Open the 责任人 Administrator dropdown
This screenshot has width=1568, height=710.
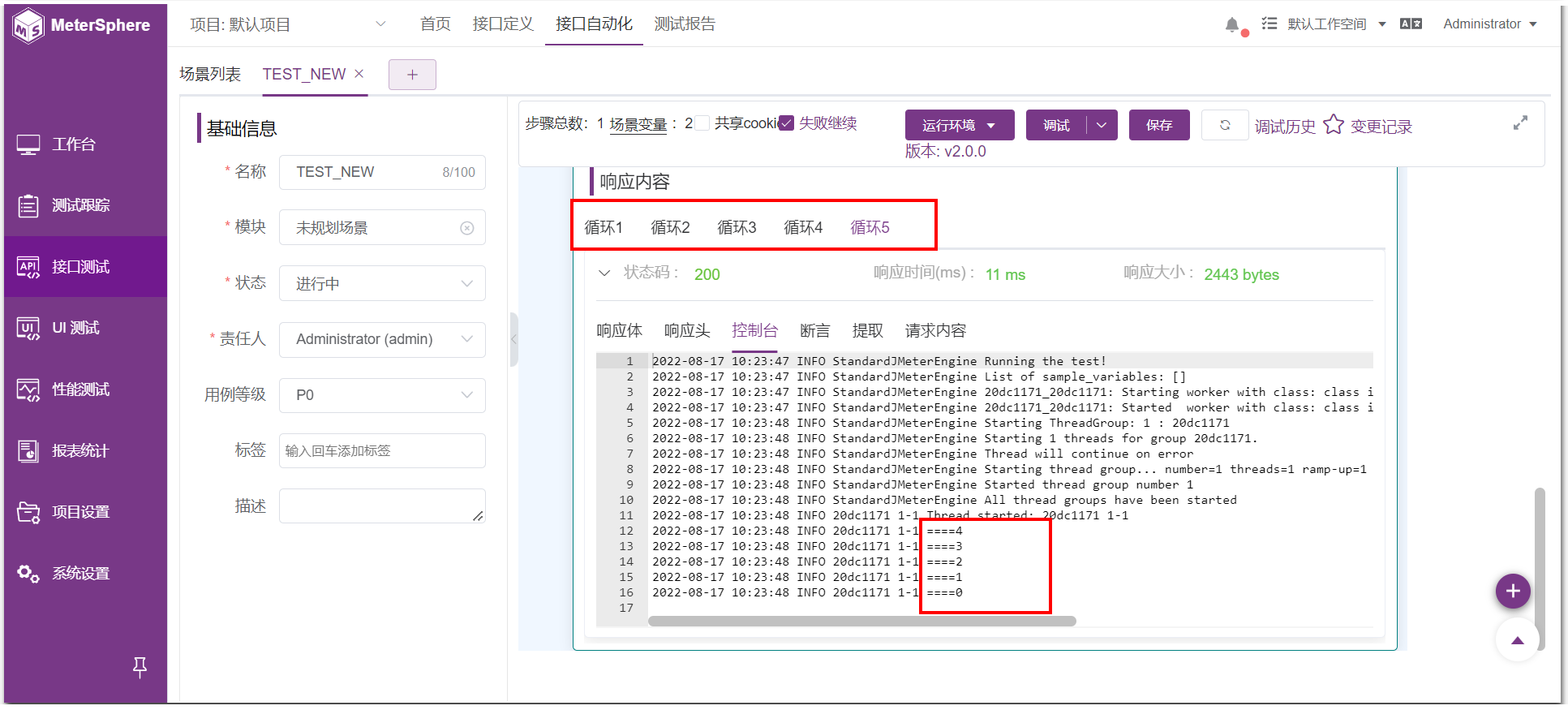(x=382, y=339)
